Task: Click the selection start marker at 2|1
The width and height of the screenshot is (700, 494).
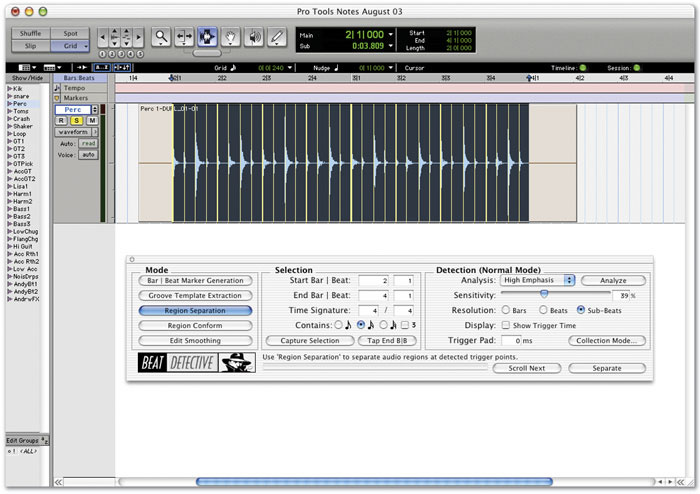Action: [x=171, y=78]
